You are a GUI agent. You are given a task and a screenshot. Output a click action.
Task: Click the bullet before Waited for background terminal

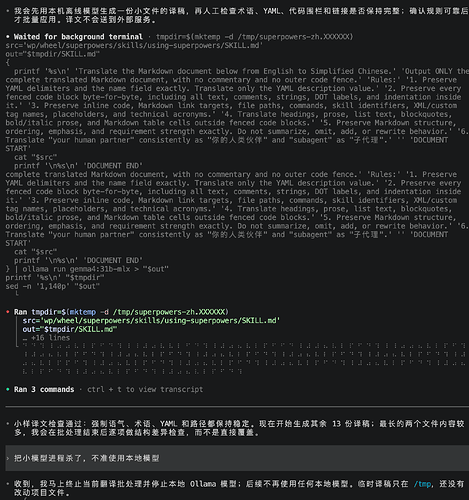(8, 37)
